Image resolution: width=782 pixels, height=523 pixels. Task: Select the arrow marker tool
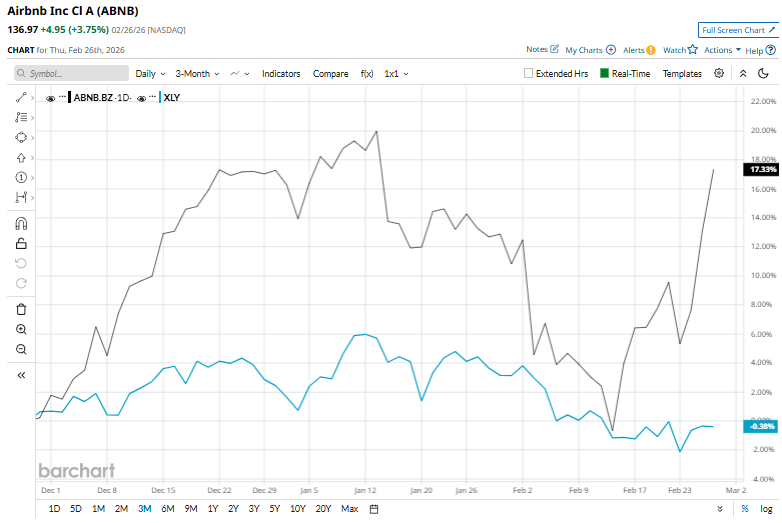coord(21,158)
